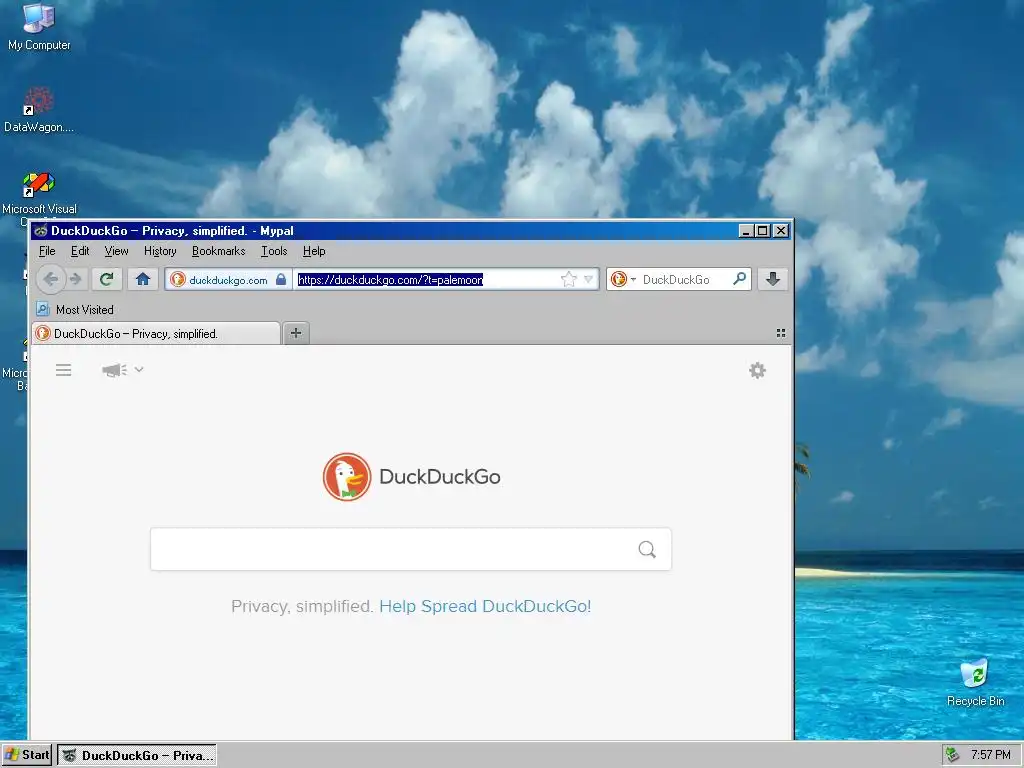Follow the Help Spread DuckDuckGo link
The width and height of the screenshot is (1024, 768).
click(x=485, y=606)
